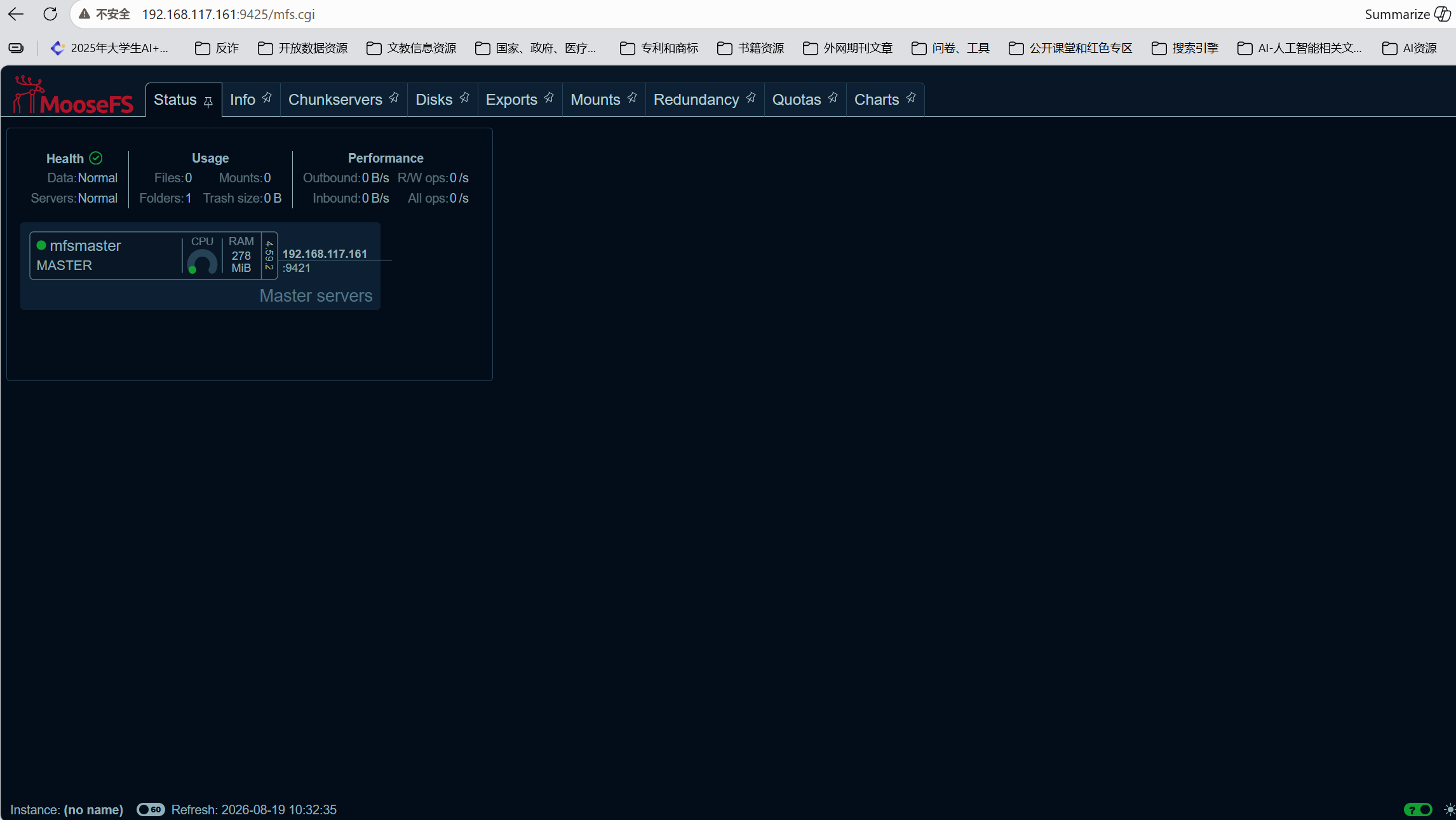Toggle the help tooltips switch

pos(1418,810)
